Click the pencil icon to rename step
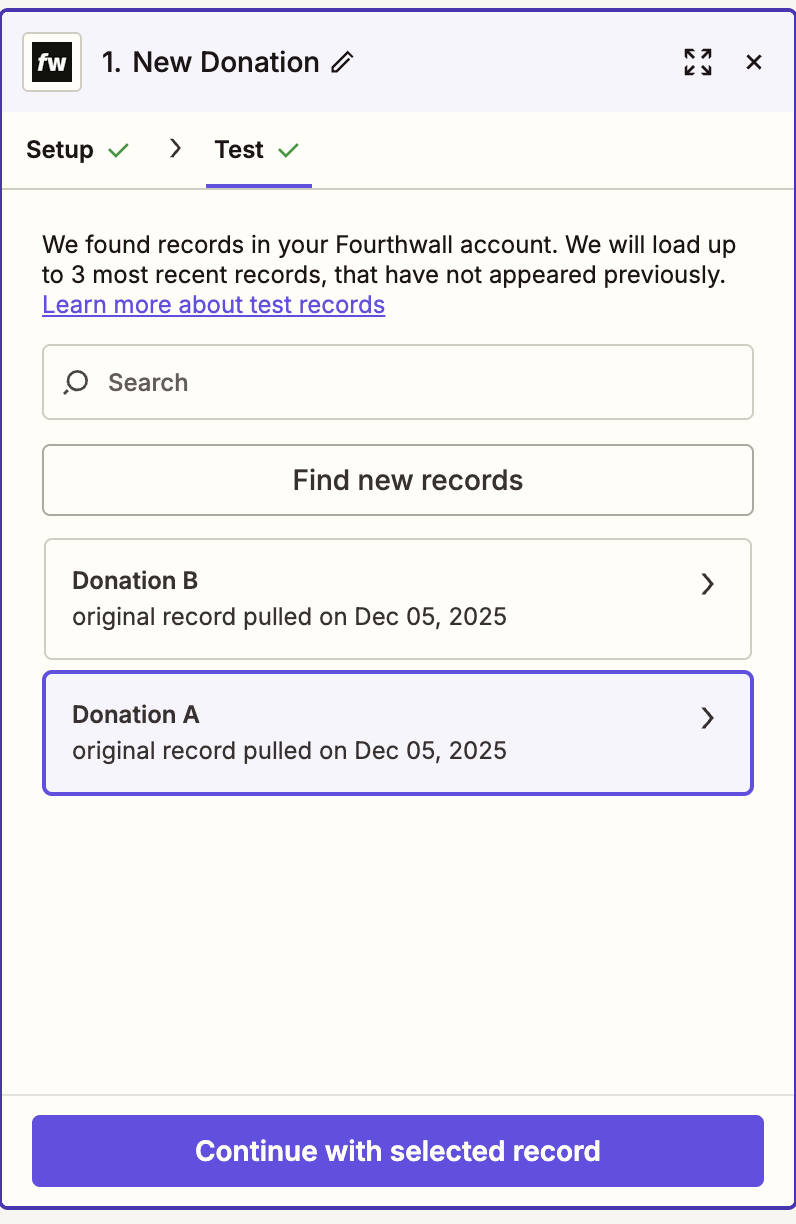 tap(342, 63)
